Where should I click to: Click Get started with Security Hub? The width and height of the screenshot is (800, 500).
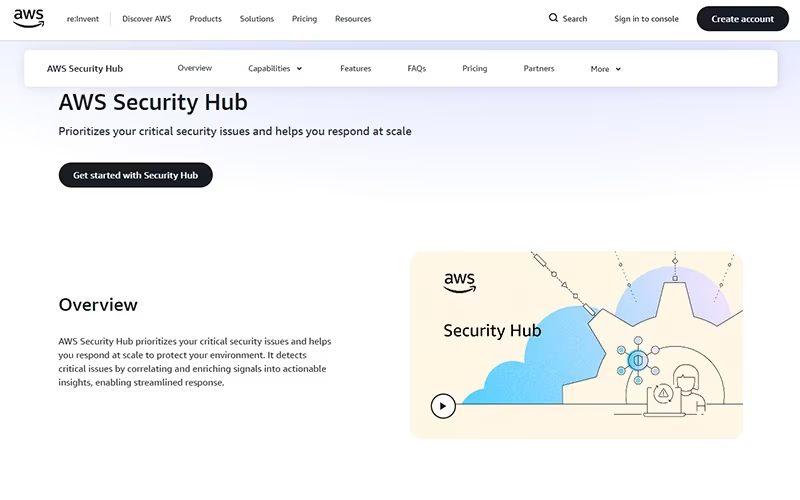135,175
